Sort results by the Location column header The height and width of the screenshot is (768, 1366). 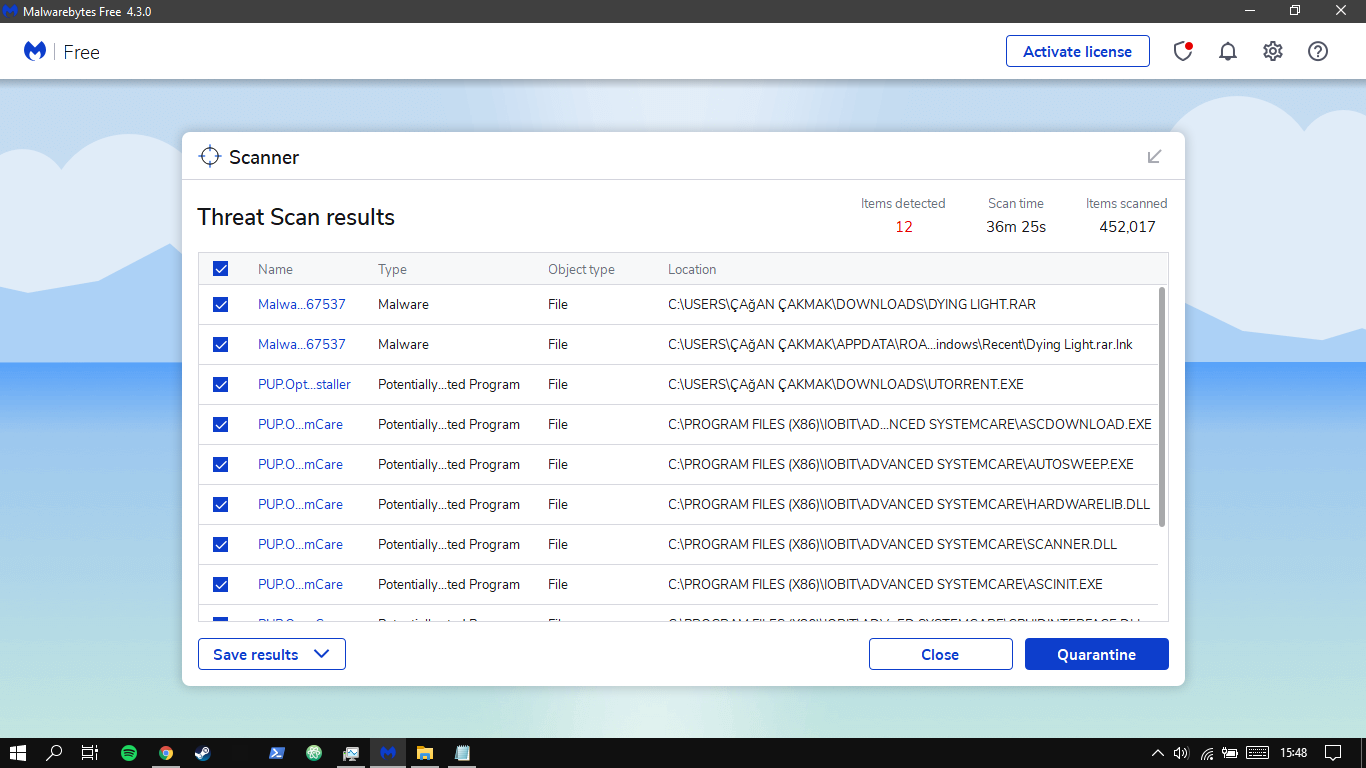[692, 269]
